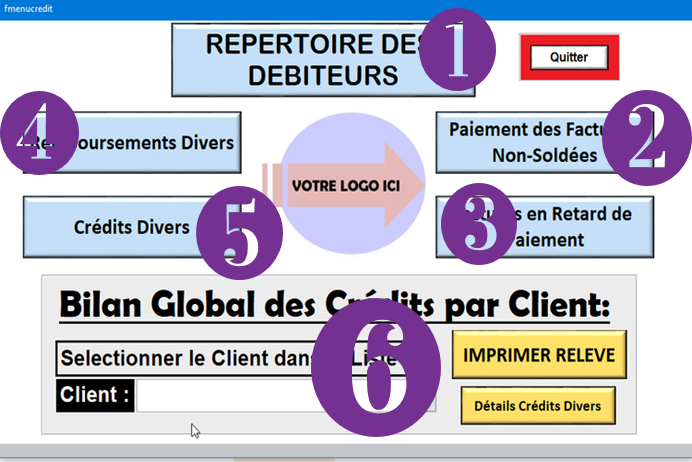692x462 pixels.
Task: Click the purple number 3 circle
Action: [x=477, y=224]
